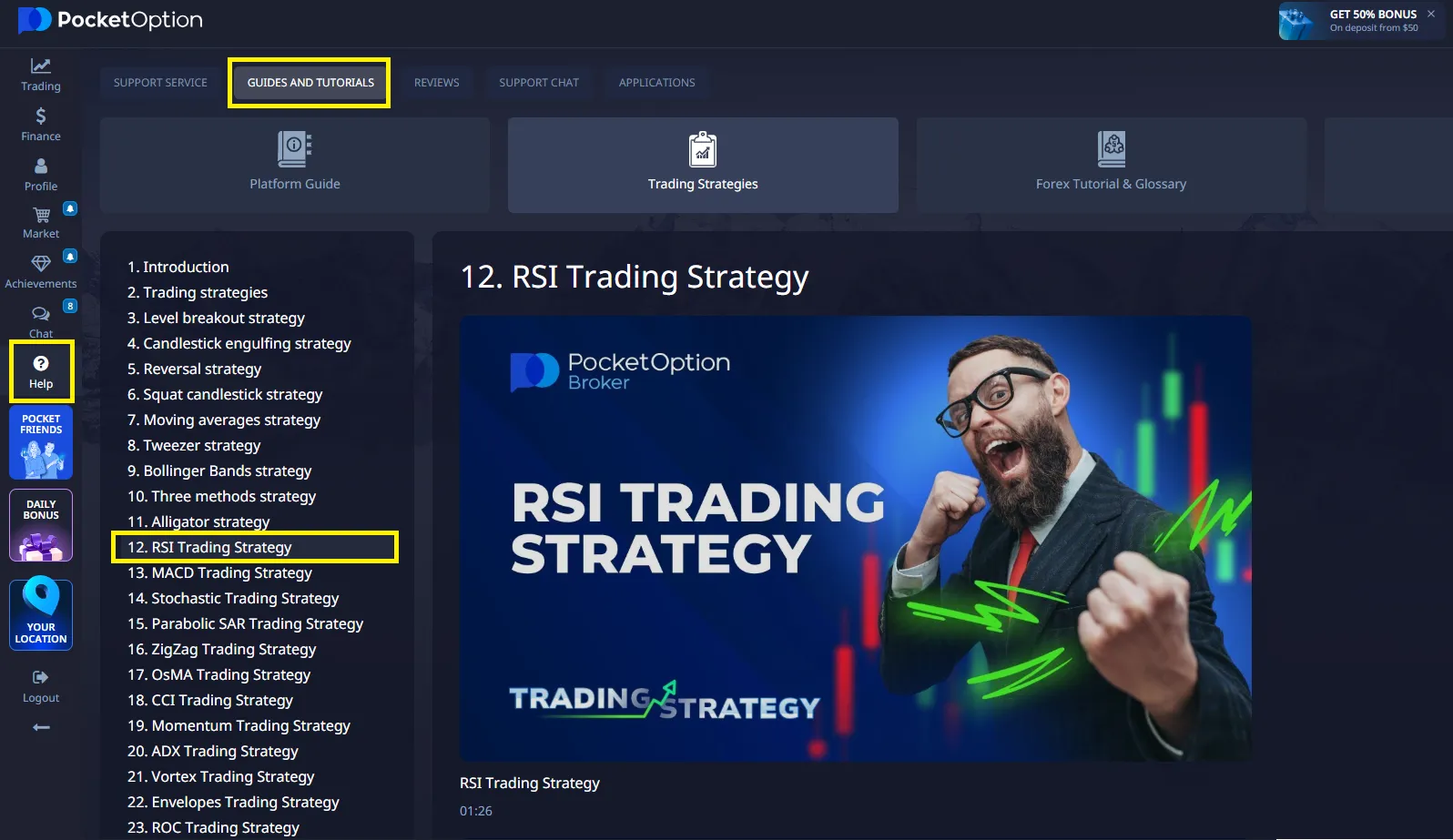Open 5. Reversal strategy
Viewport: 1453px width, 840px height.
[195, 369]
